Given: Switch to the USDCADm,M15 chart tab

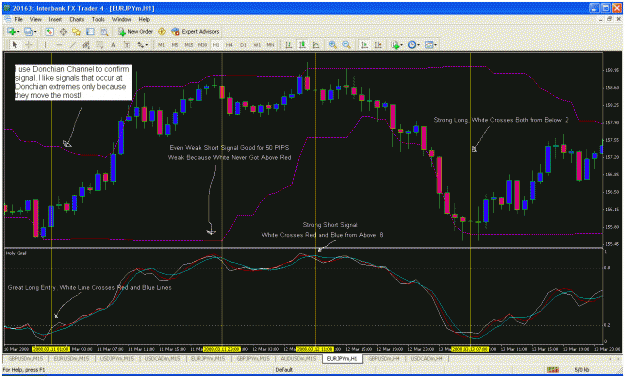Looking at the screenshot, I should pos(162,359).
